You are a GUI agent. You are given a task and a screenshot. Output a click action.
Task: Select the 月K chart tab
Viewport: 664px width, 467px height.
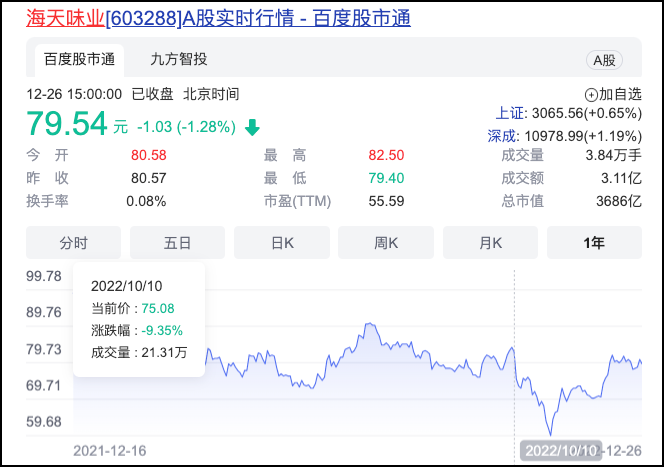[x=490, y=243]
